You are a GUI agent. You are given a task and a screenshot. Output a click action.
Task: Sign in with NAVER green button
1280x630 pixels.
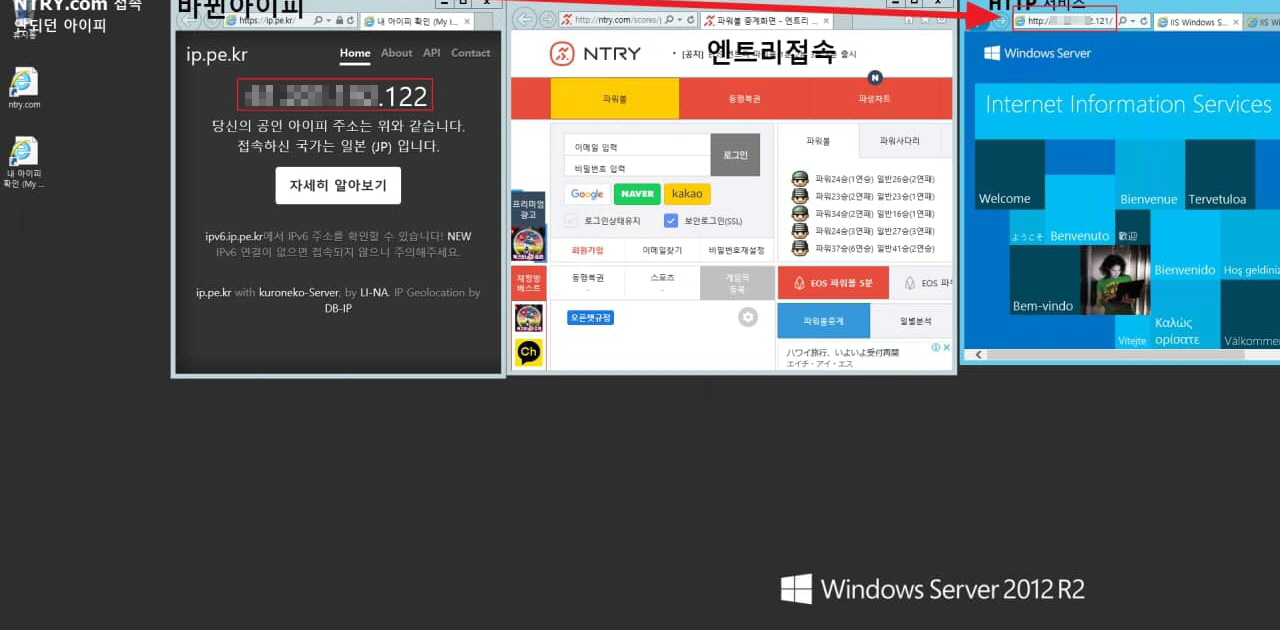(636, 194)
